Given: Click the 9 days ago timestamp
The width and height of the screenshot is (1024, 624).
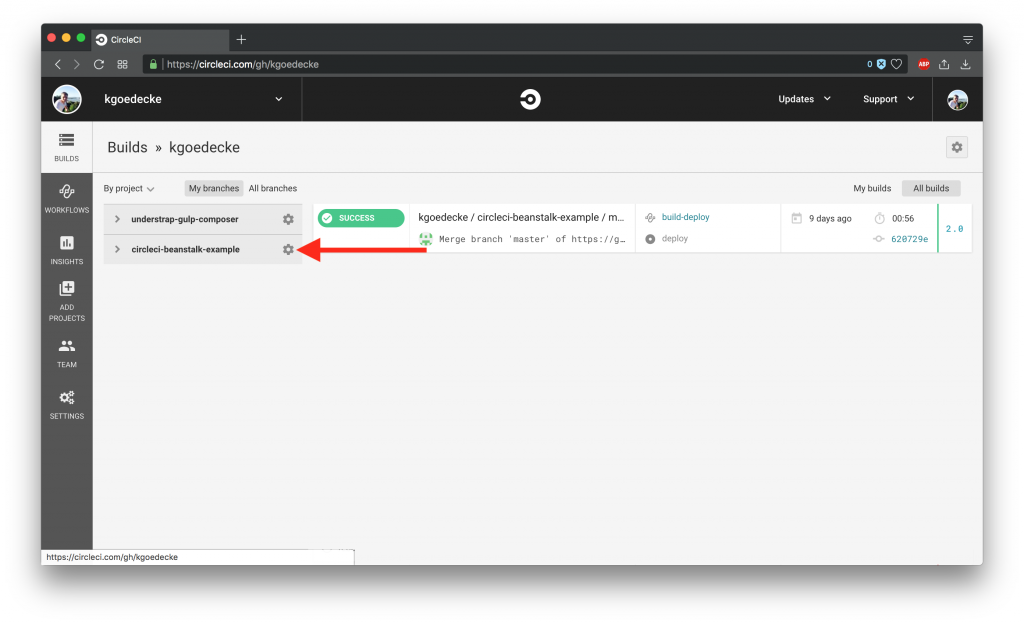Looking at the screenshot, I should click(x=830, y=219).
